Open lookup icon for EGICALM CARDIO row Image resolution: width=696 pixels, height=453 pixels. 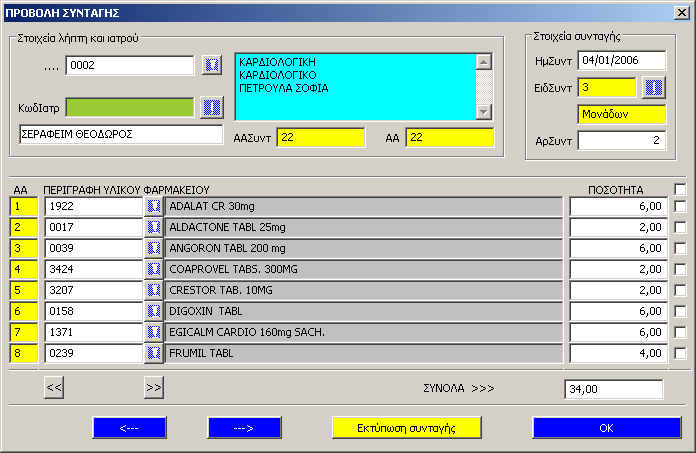tap(154, 332)
